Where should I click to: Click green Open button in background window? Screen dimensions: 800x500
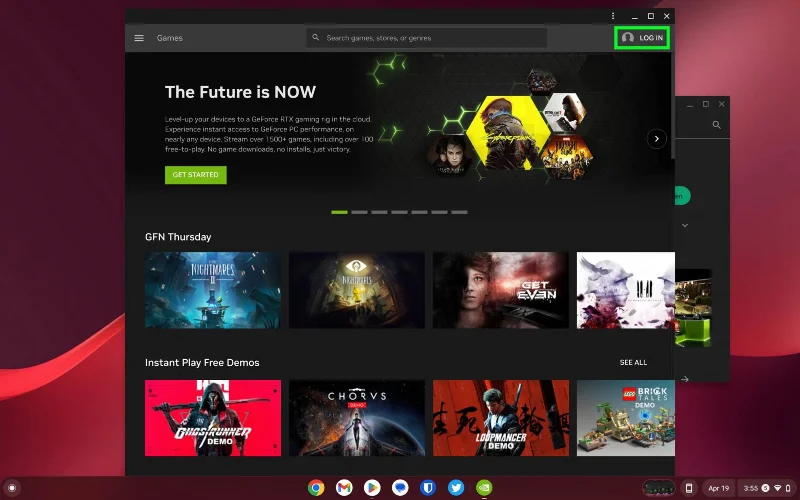click(683, 196)
